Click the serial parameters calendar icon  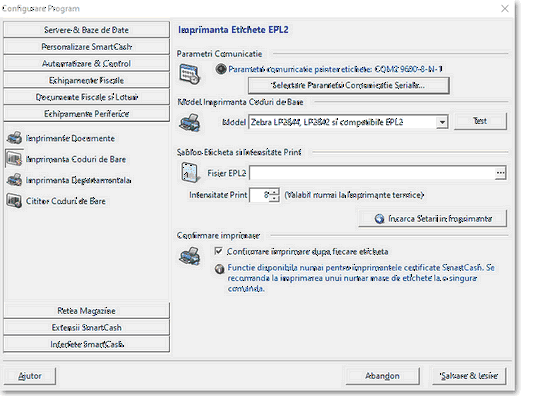tap(189, 74)
